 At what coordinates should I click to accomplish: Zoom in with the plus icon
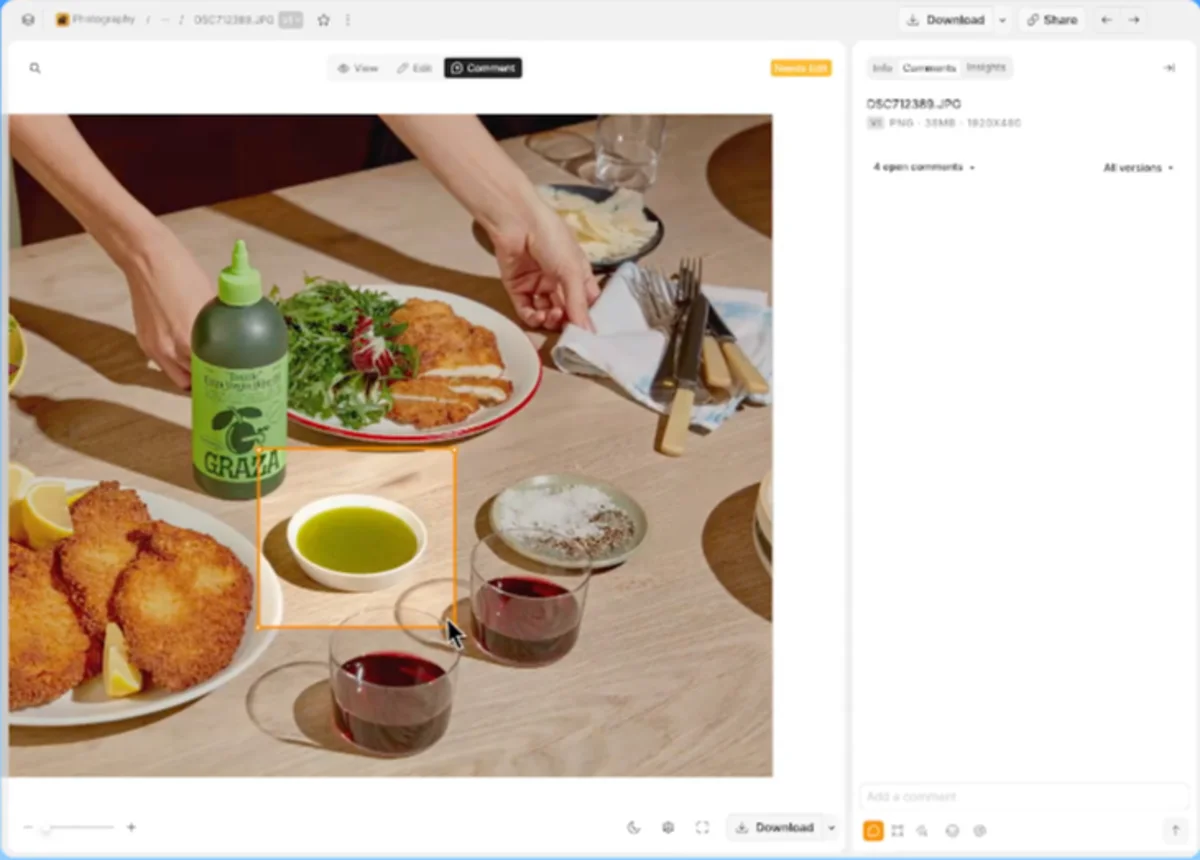coord(131,827)
